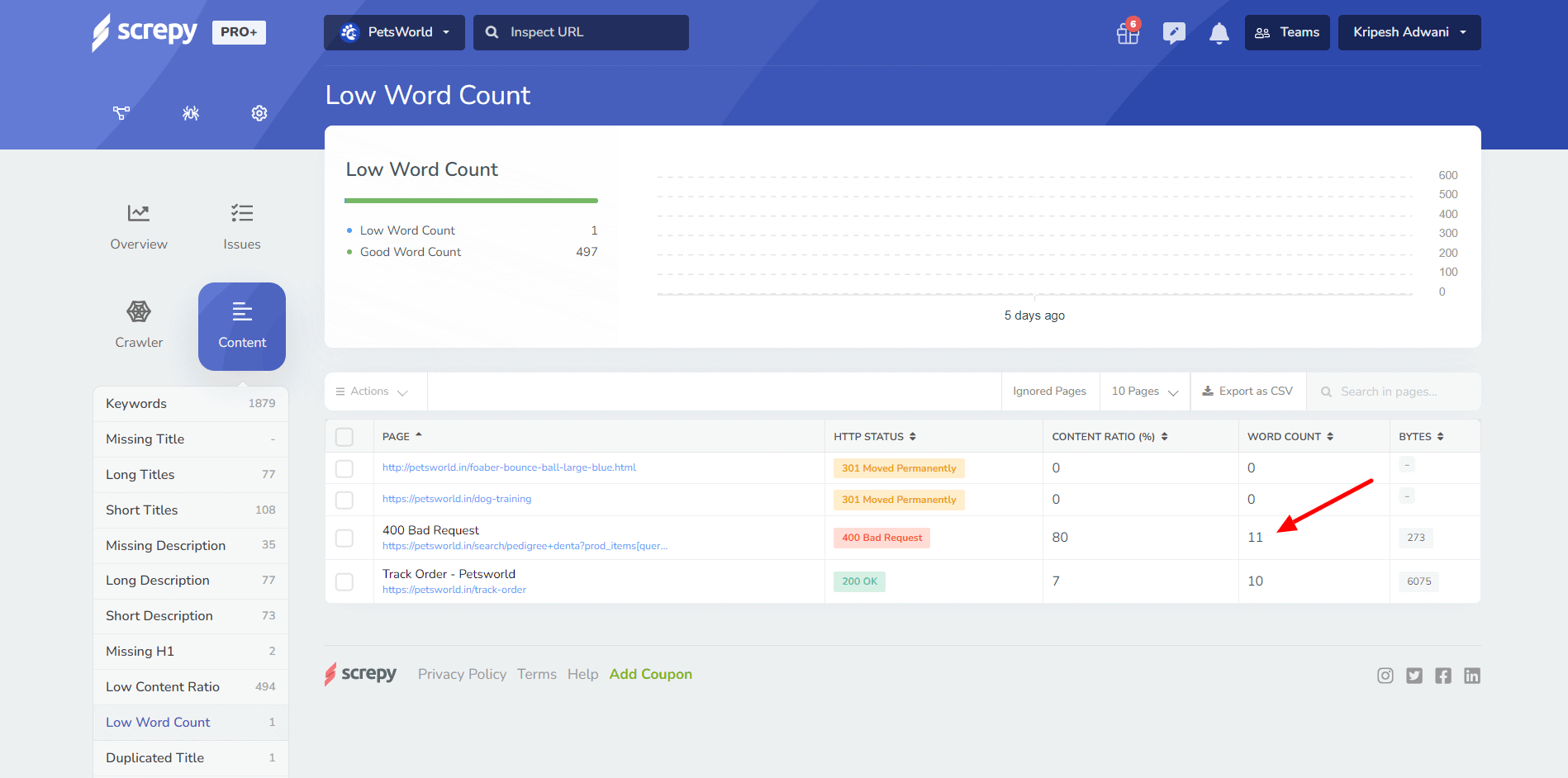Open the sitemap structure icon

pos(121,113)
